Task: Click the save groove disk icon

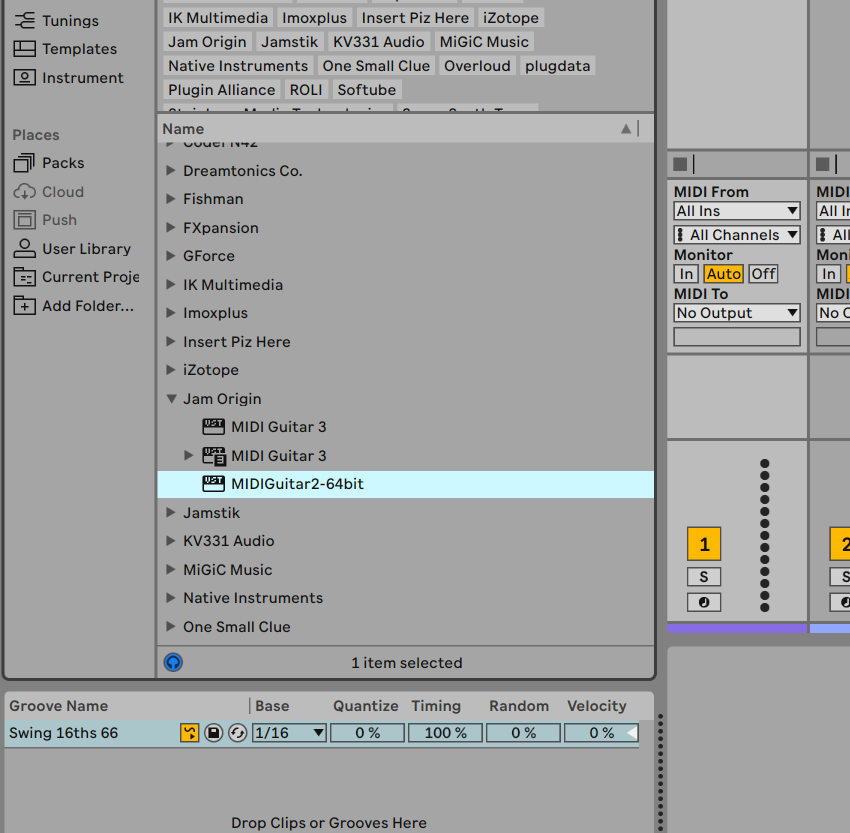Action: (214, 733)
